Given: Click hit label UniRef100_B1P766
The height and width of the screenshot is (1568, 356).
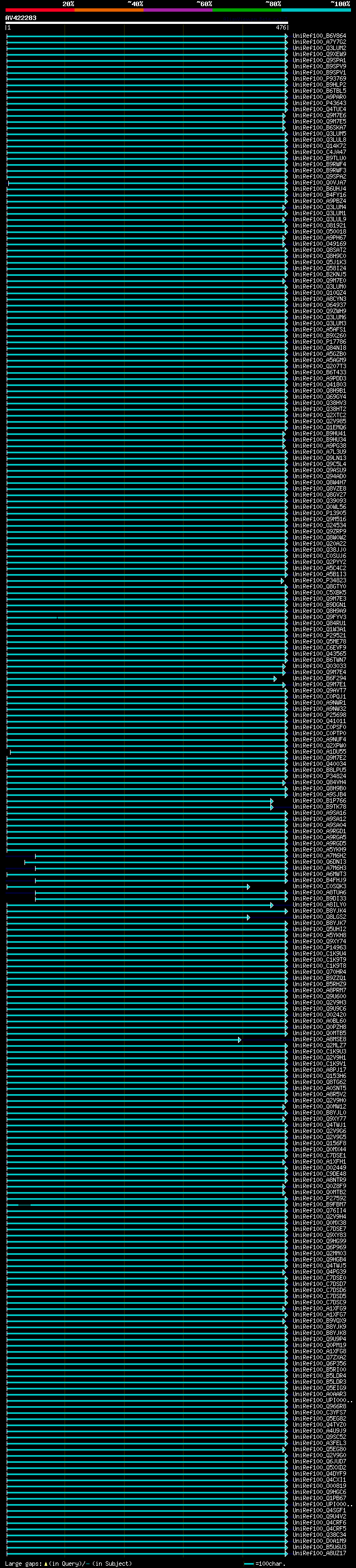Looking at the screenshot, I should click(319, 801).
